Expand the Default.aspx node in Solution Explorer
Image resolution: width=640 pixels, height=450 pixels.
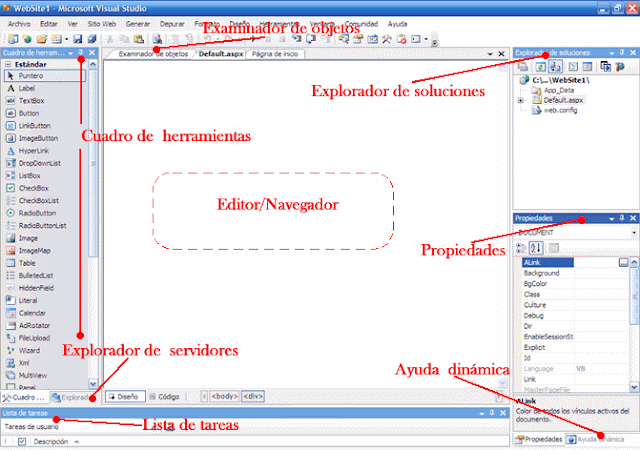520,100
